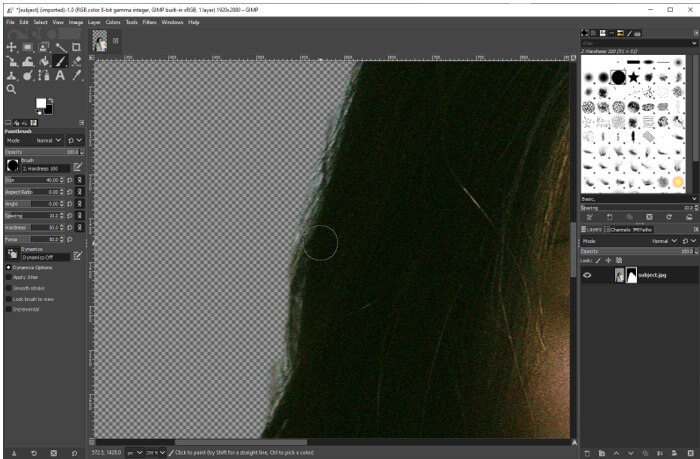Open the Colors menu
700x459 pixels.
tap(113, 22)
